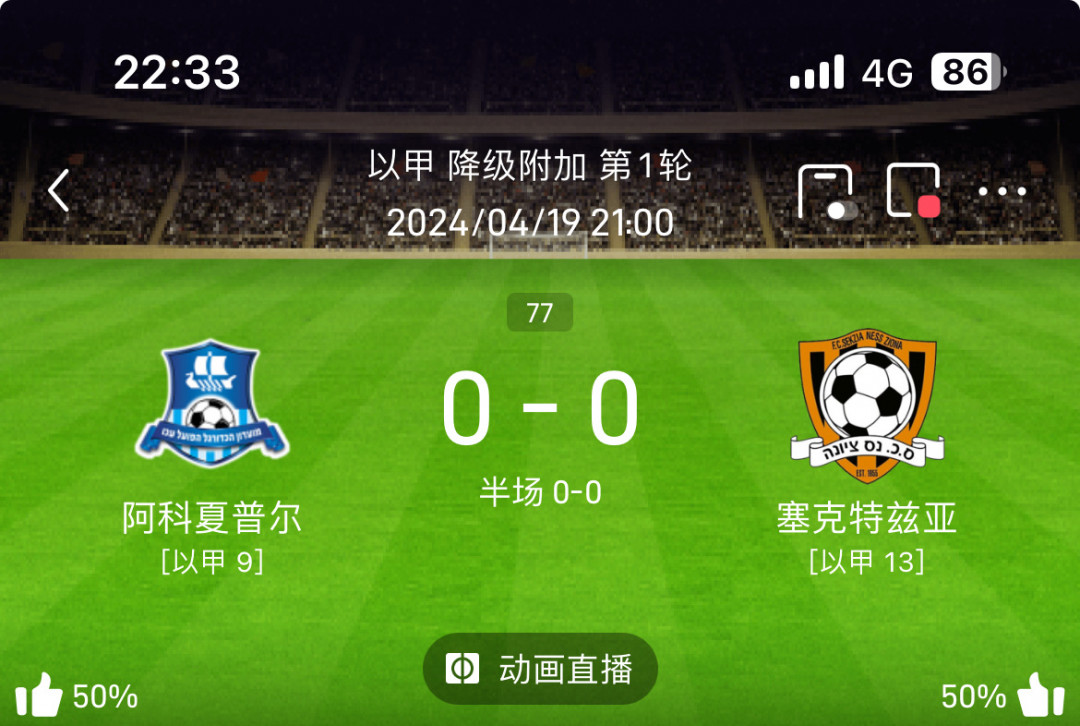Open the 阿科夏普尔 team name

pyautogui.click(x=212, y=517)
